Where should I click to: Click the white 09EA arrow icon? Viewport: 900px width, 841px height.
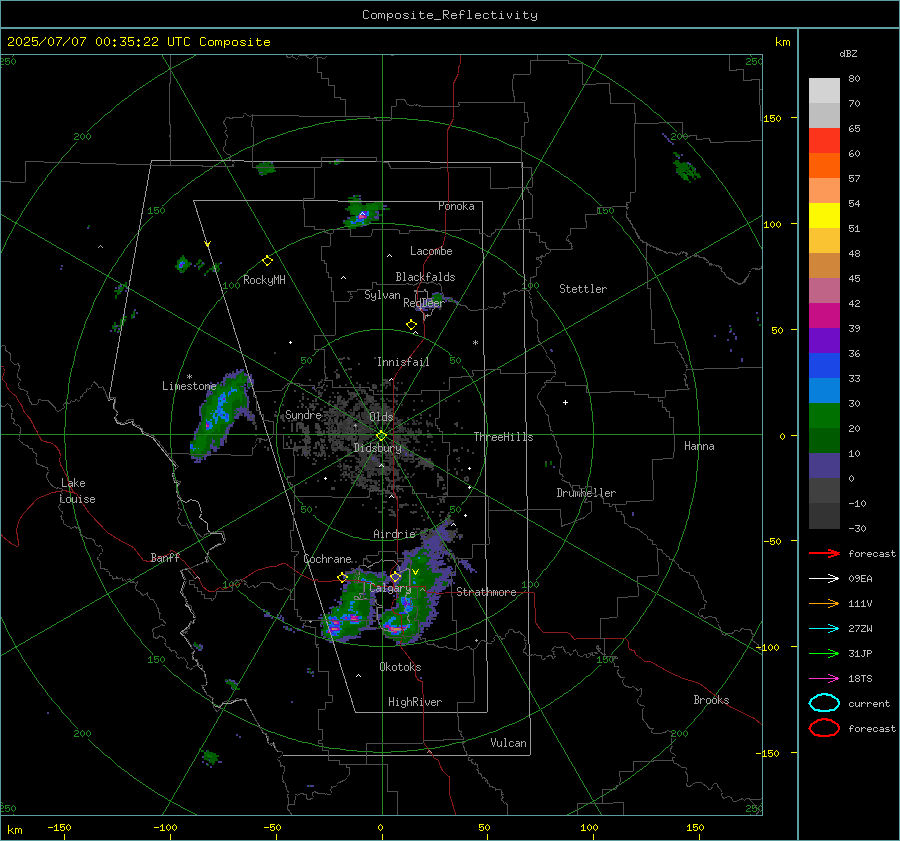[x=824, y=579]
